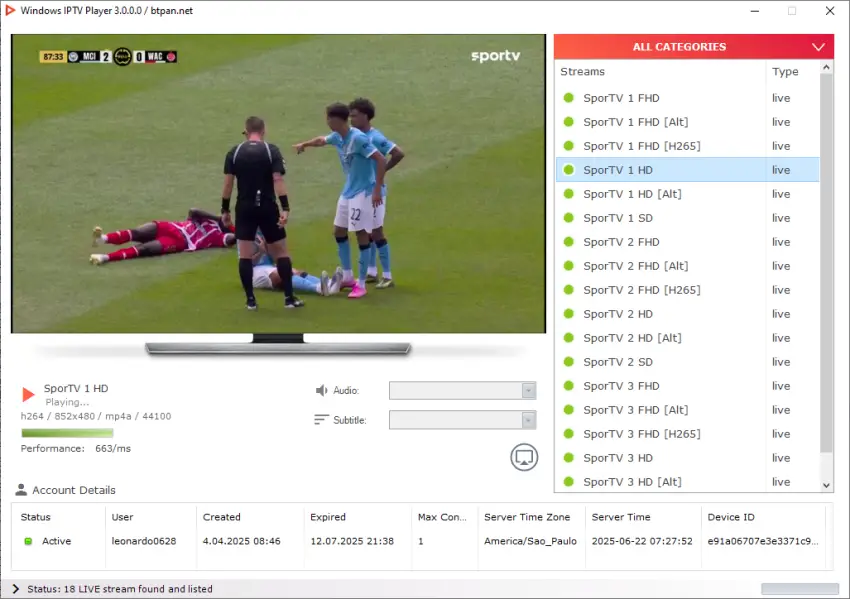Click the green dot beside SporTV 3 FHD
Viewport: 850px width, 599px height.
[x=569, y=386]
